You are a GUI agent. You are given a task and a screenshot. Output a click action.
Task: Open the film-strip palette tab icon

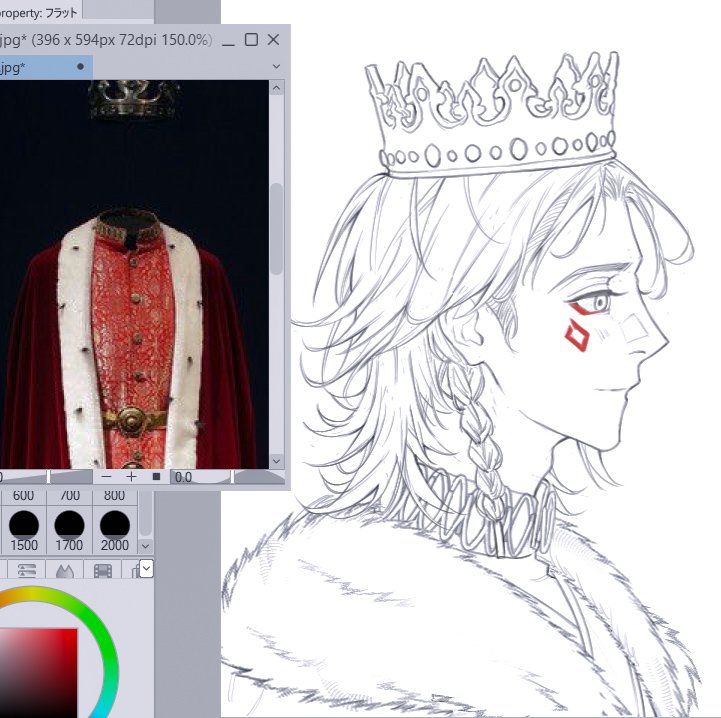pos(103,570)
